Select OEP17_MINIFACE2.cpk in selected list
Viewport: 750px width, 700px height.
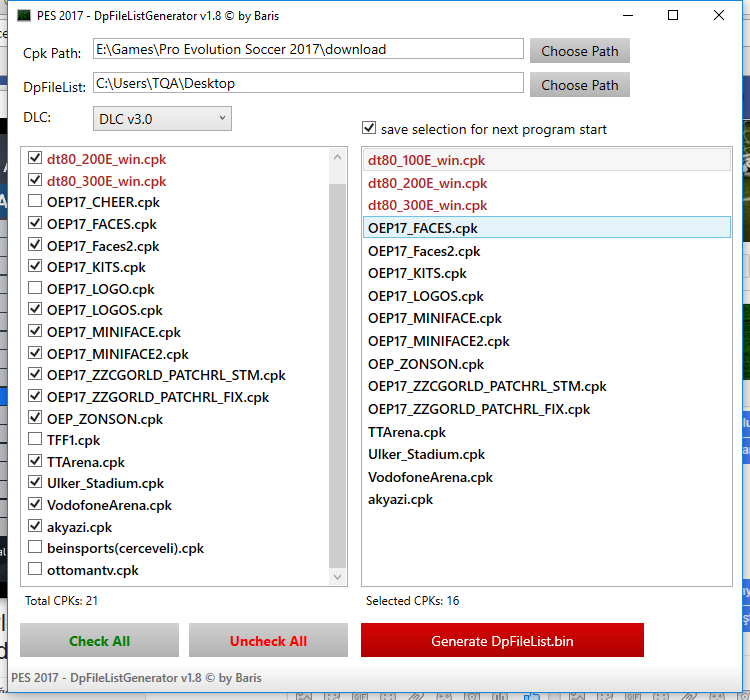(x=547, y=341)
